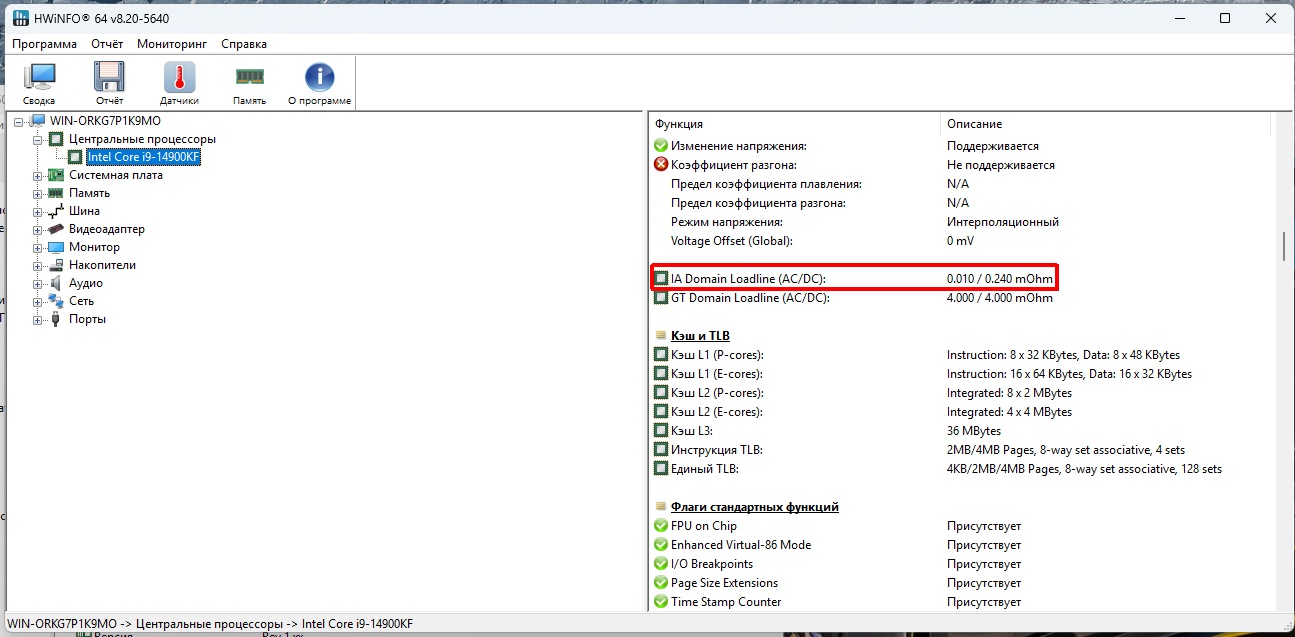The image size is (1295, 637).
Task: Click the computer icon beside WIN-ORKG7P1K9MO
Action: tap(38, 121)
